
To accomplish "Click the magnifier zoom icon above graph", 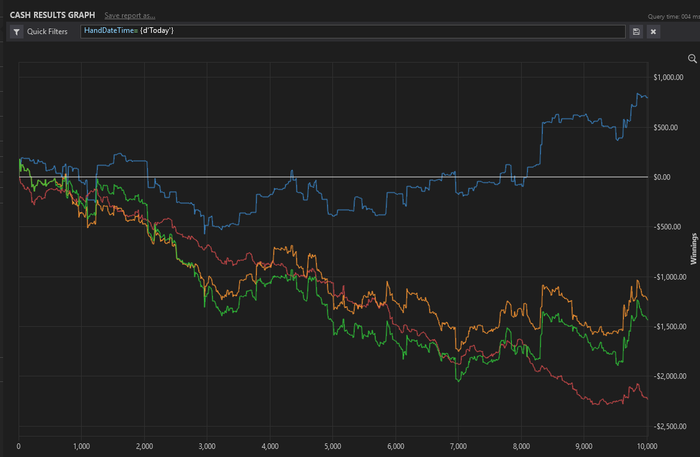I will point(692,58).
